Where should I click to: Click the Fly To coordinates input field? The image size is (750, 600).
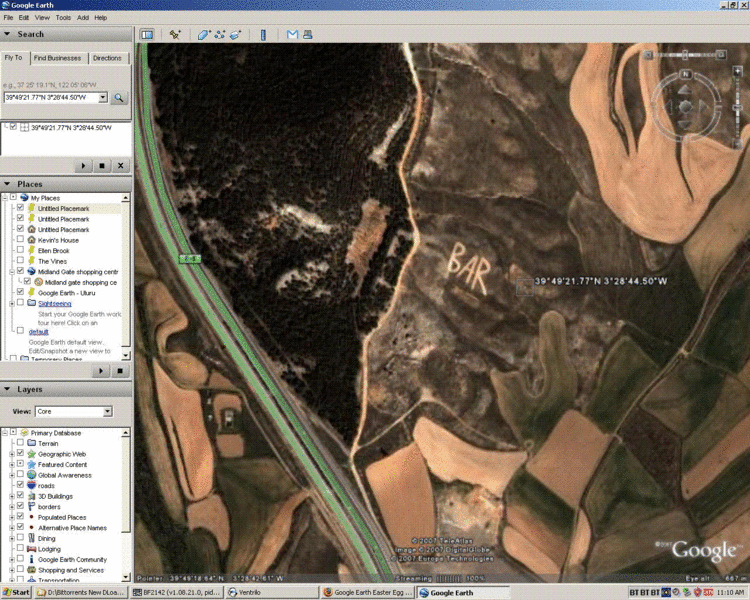pos(51,98)
